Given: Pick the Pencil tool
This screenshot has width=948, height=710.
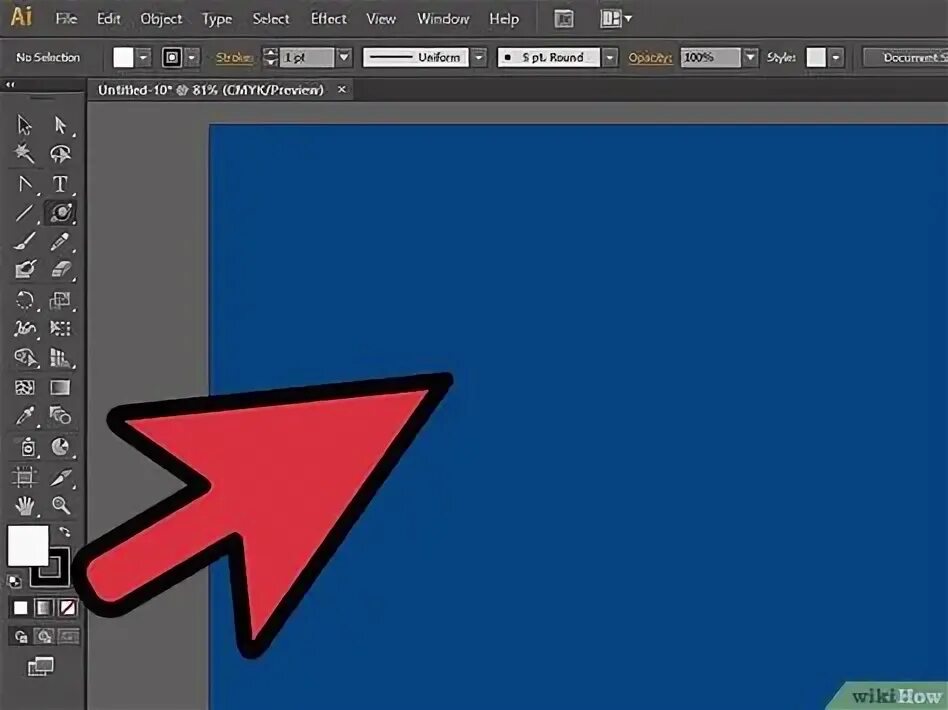Looking at the screenshot, I should click(x=60, y=241).
